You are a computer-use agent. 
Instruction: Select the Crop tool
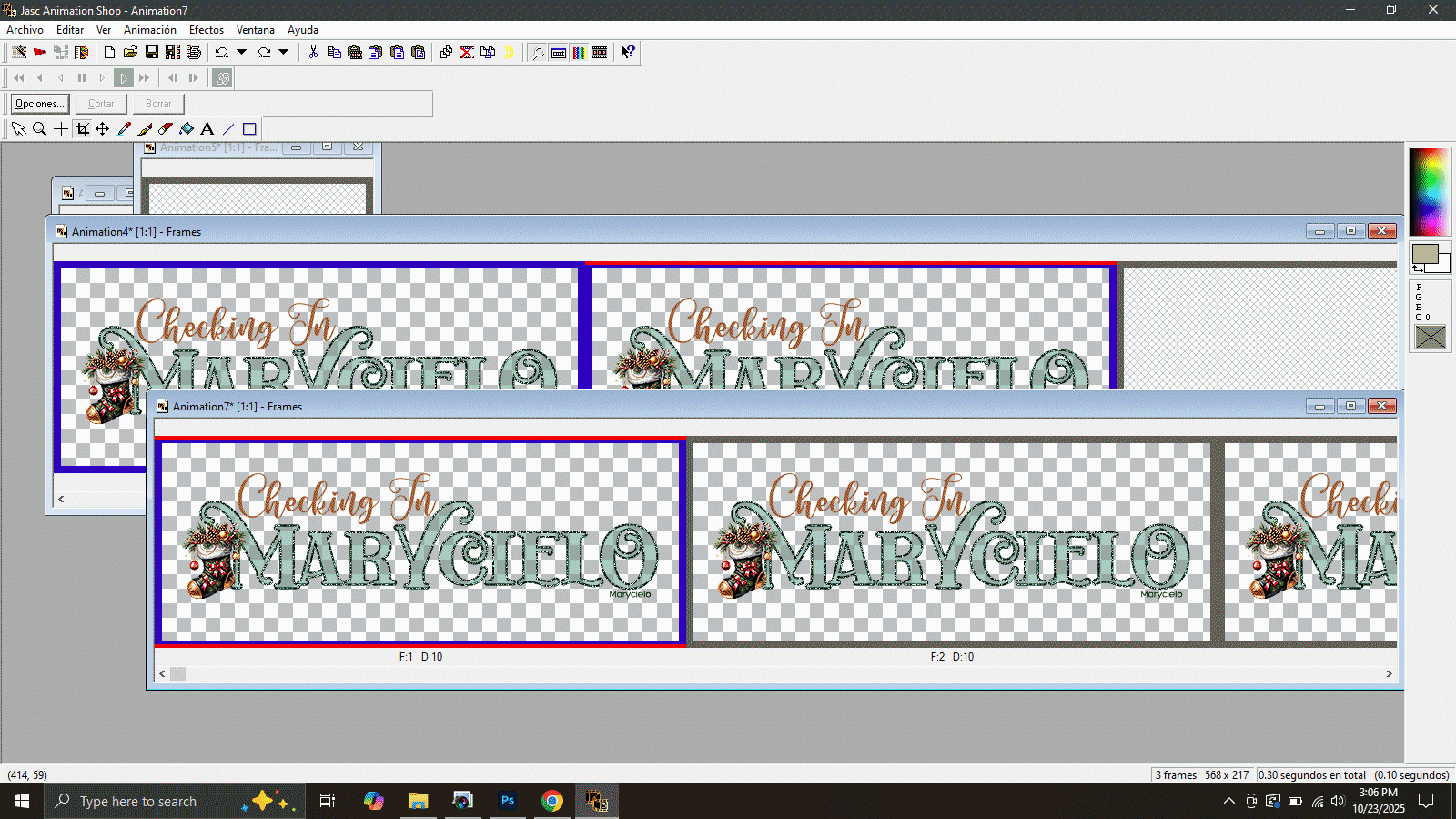tap(82, 129)
